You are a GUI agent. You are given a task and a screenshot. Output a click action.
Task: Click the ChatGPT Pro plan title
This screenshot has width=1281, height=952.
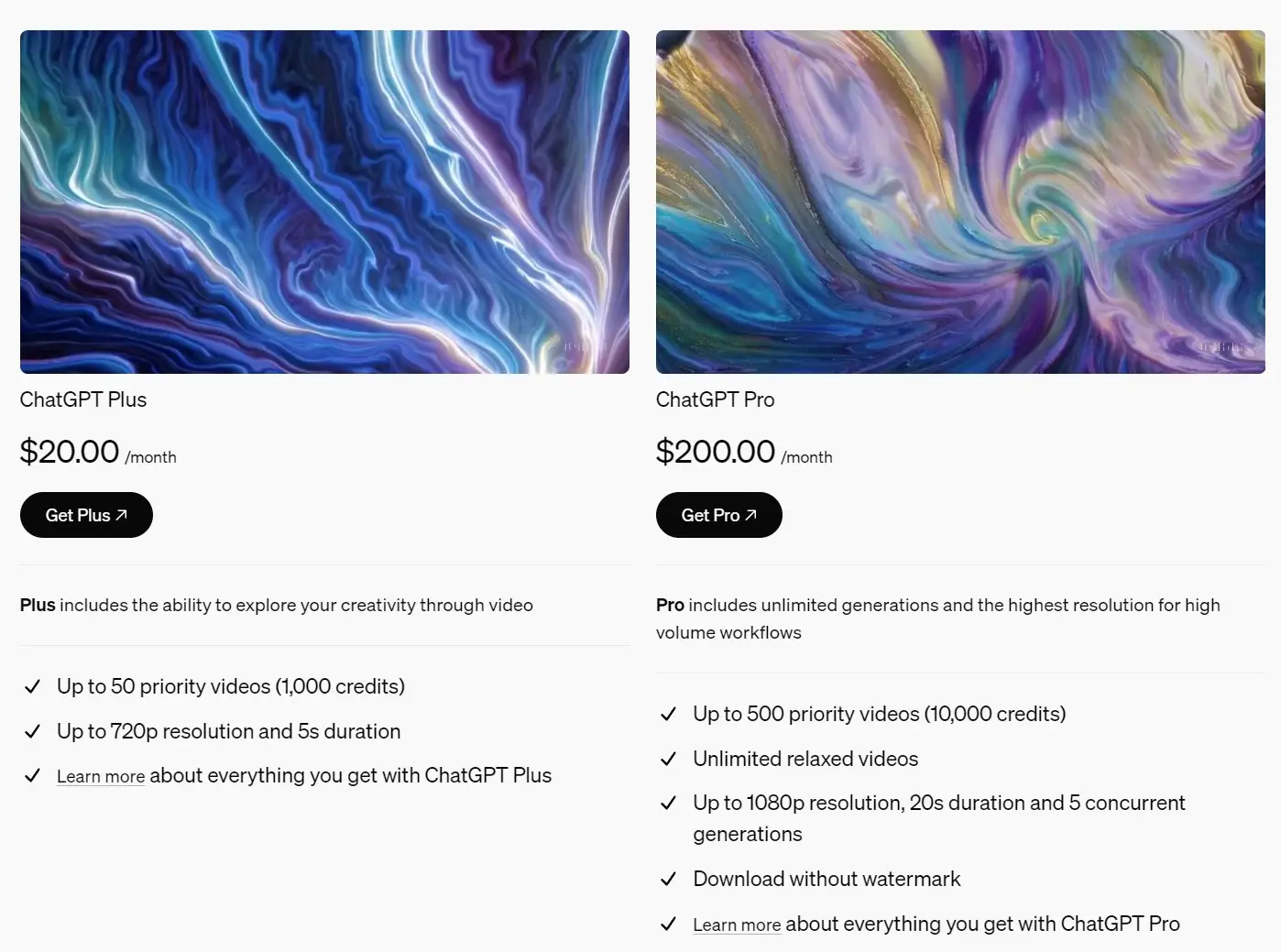[716, 399]
